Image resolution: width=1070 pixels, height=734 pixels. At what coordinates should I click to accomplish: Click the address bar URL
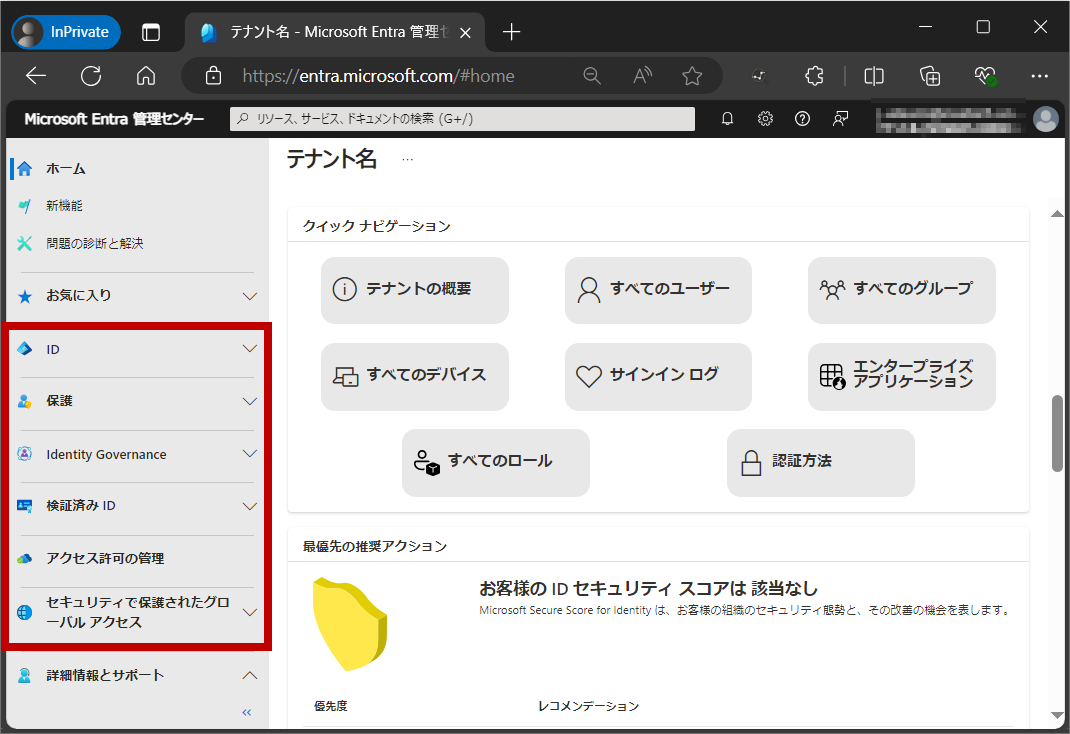click(x=379, y=76)
